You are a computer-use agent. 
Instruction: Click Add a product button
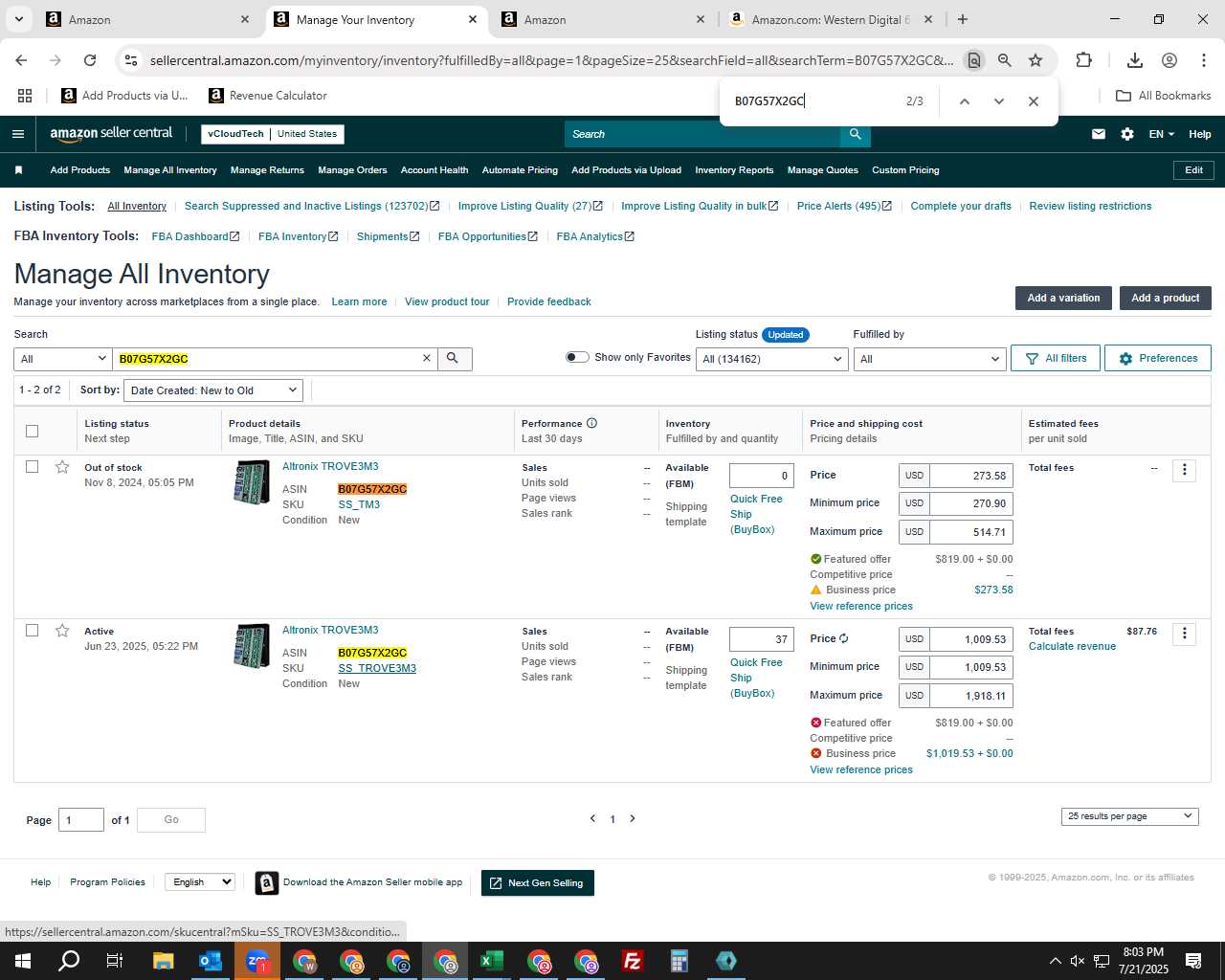pyautogui.click(x=1165, y=298)
